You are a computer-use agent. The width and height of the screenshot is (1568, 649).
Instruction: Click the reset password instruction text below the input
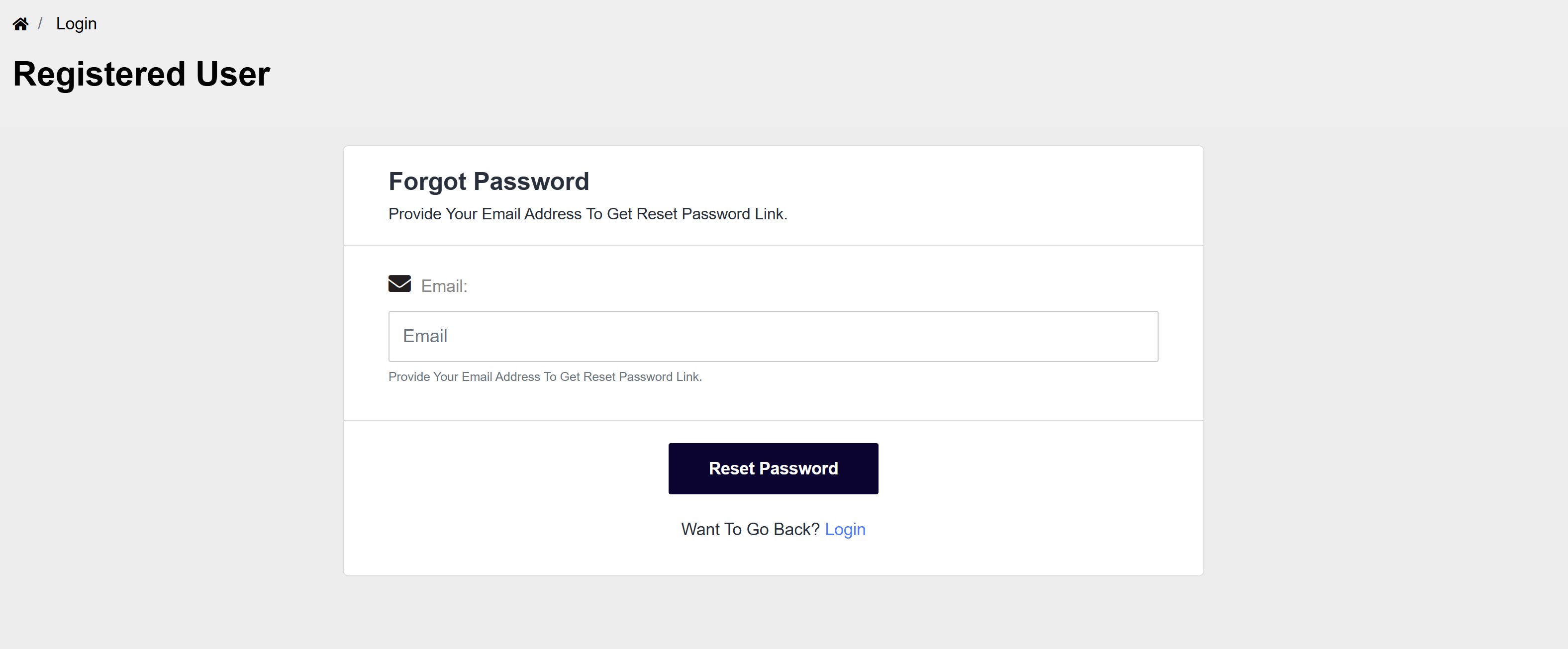545,376
